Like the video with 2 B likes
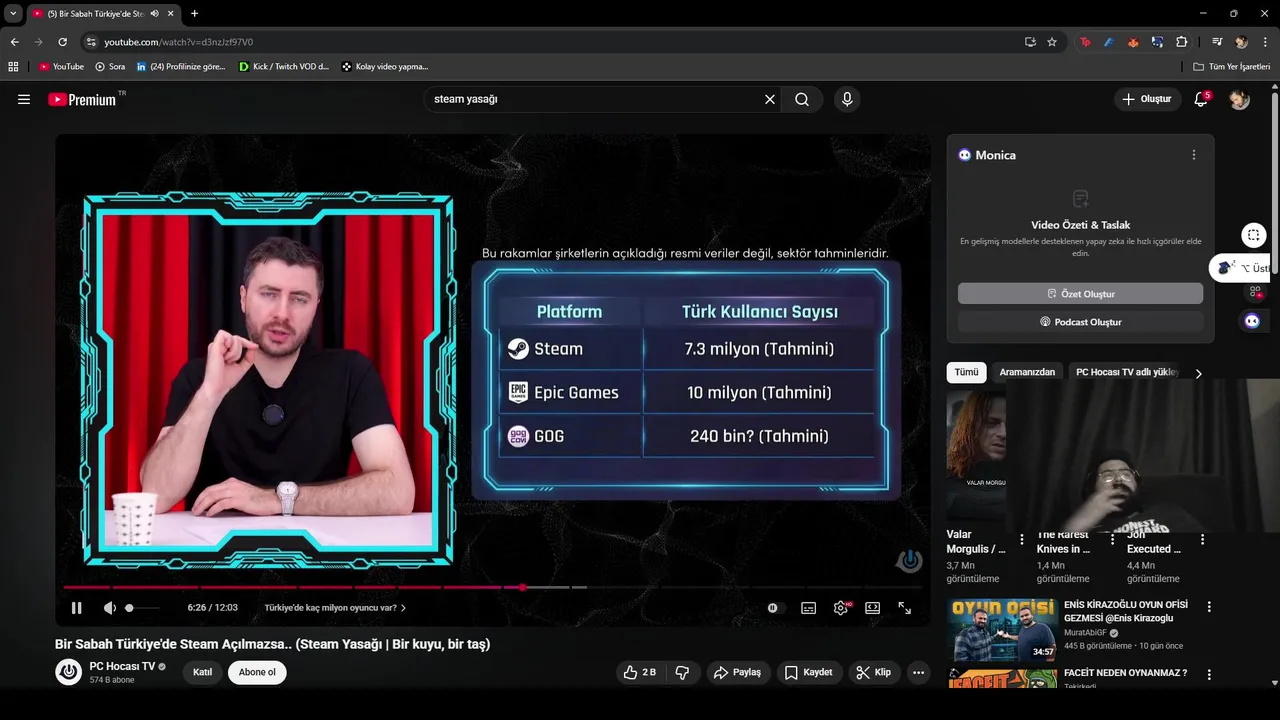 tap(640, 672)
